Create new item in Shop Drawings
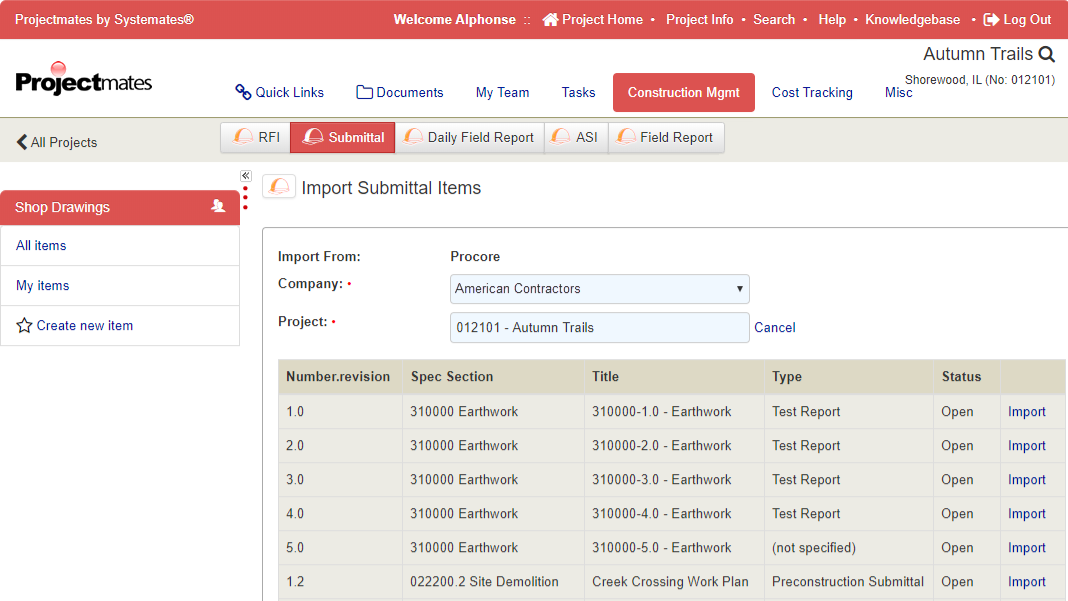The width and height of the screenshot is (1068, 601). tap(84, 326)
